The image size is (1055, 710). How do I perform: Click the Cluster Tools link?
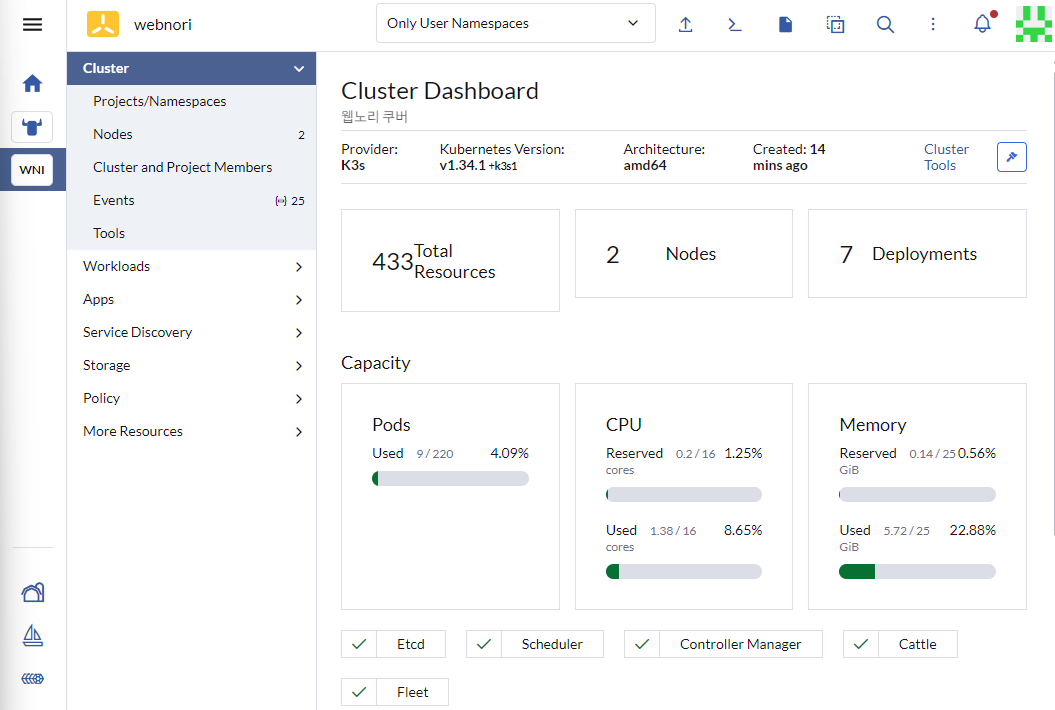[x=946, y=157]
